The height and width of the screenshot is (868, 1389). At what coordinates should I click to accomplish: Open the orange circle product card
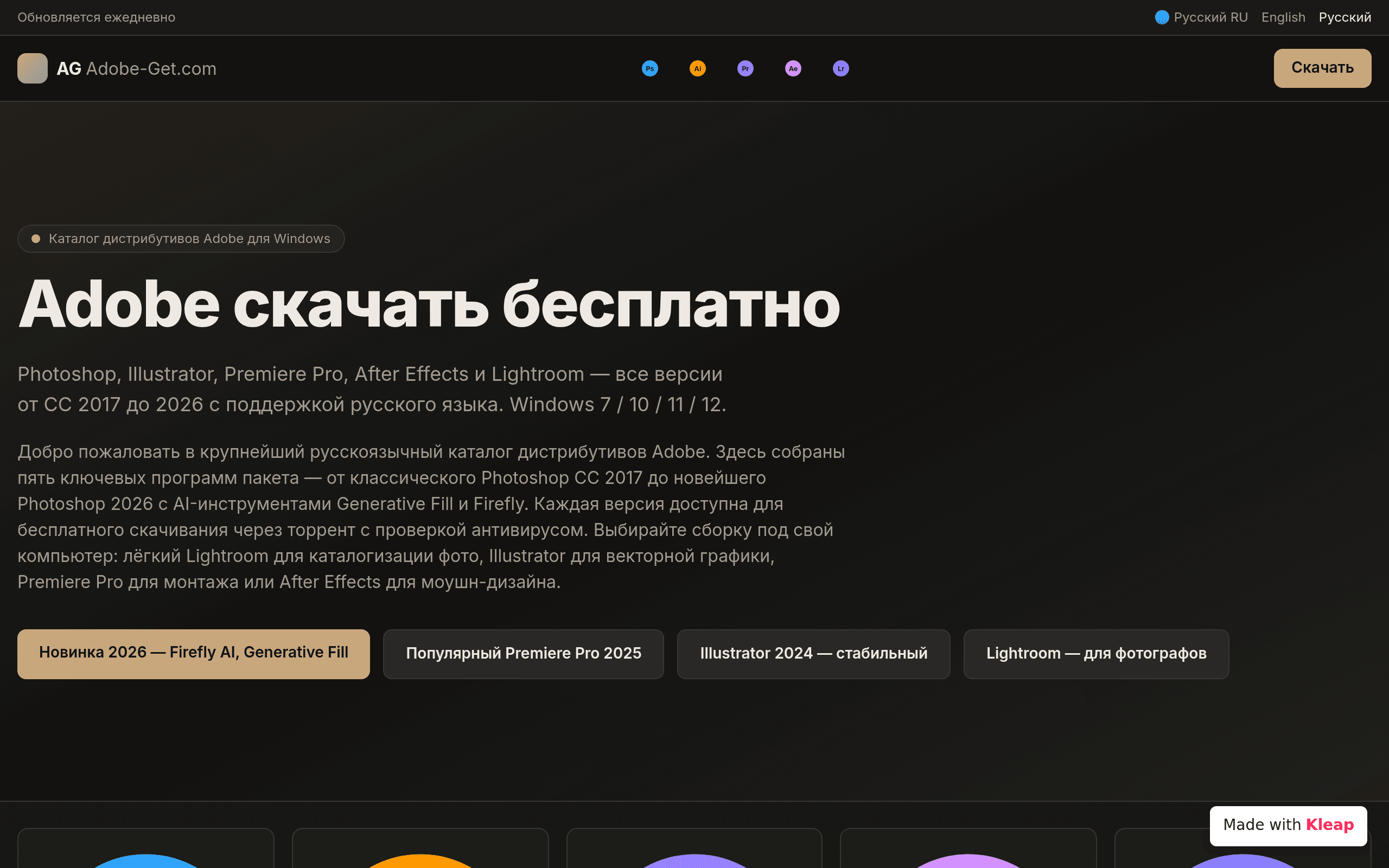(x=420, y=848)
